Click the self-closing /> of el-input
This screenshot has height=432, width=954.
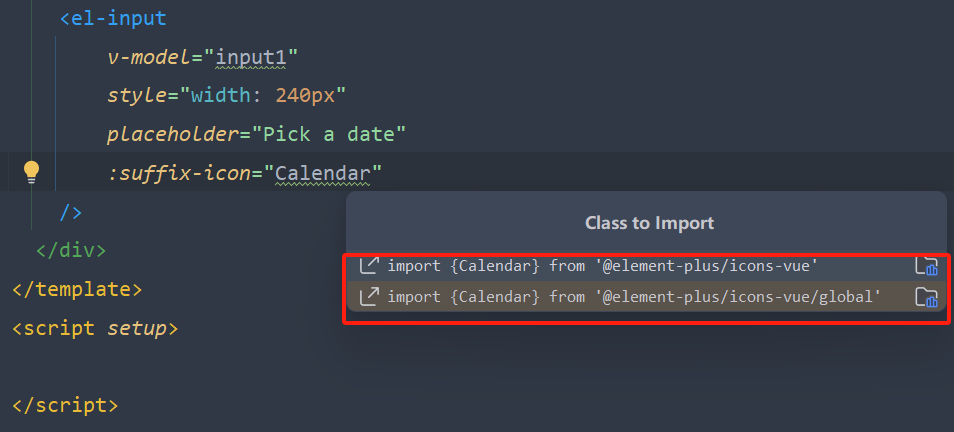tap(71, 212)
